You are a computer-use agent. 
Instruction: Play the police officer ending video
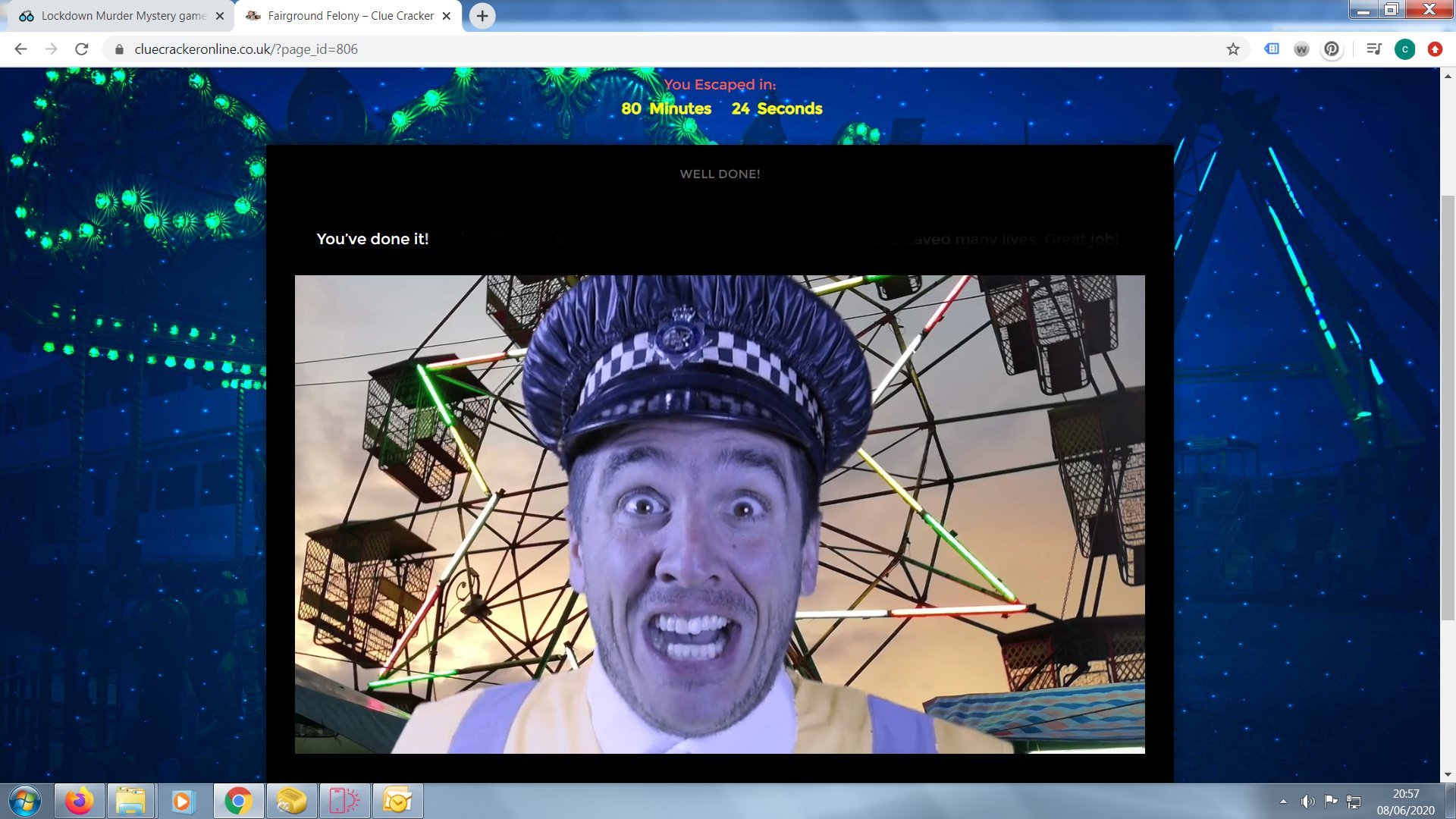(720, 514)
